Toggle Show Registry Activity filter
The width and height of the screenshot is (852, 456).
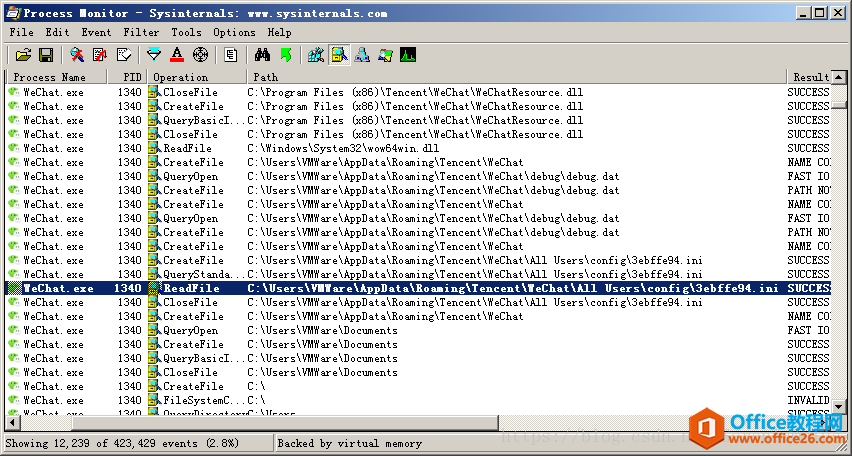click(x=317, y=54)
